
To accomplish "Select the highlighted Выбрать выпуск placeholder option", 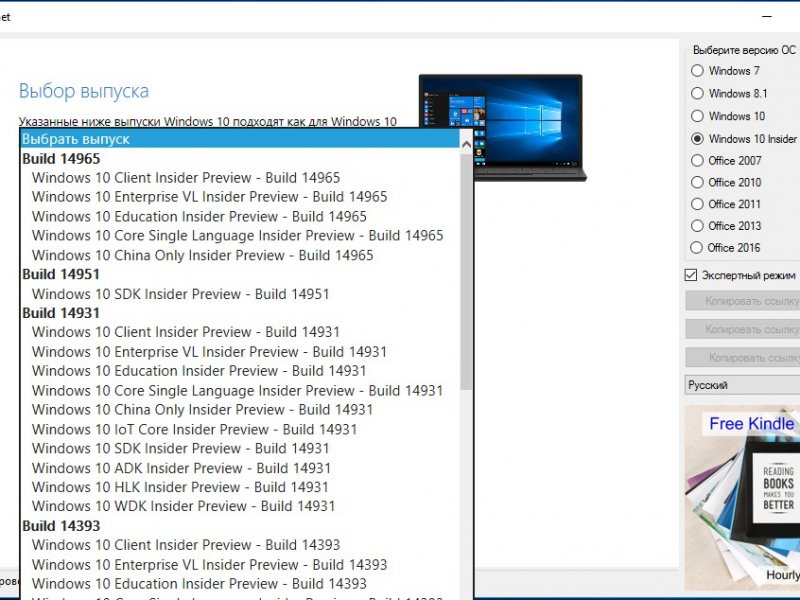I will pos(240,139).
